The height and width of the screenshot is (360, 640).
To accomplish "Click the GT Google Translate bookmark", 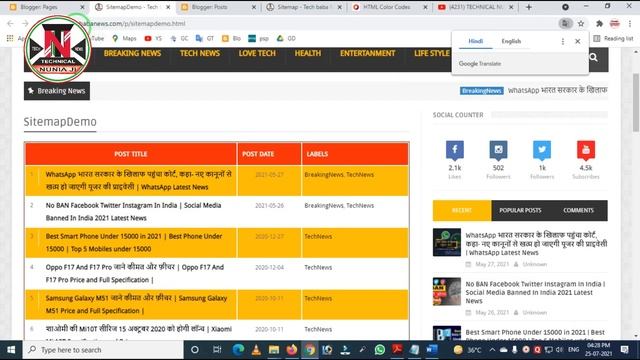I will [205, 38].
